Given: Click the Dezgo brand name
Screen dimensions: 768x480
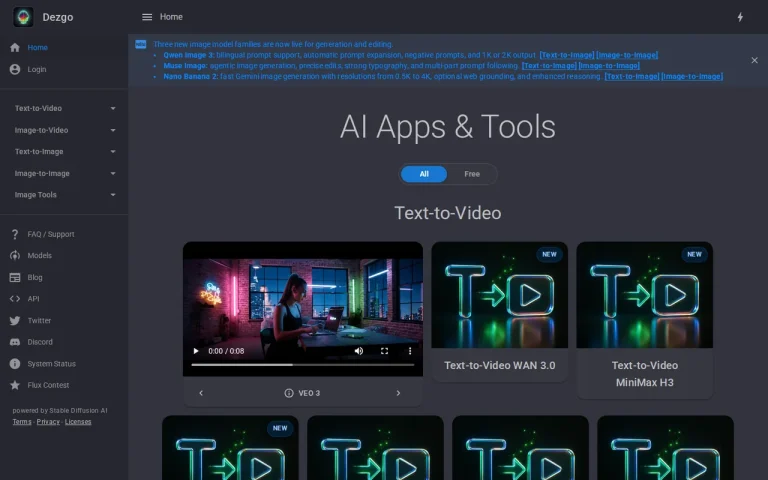Looking at the screenshot, I should (58, 17).
